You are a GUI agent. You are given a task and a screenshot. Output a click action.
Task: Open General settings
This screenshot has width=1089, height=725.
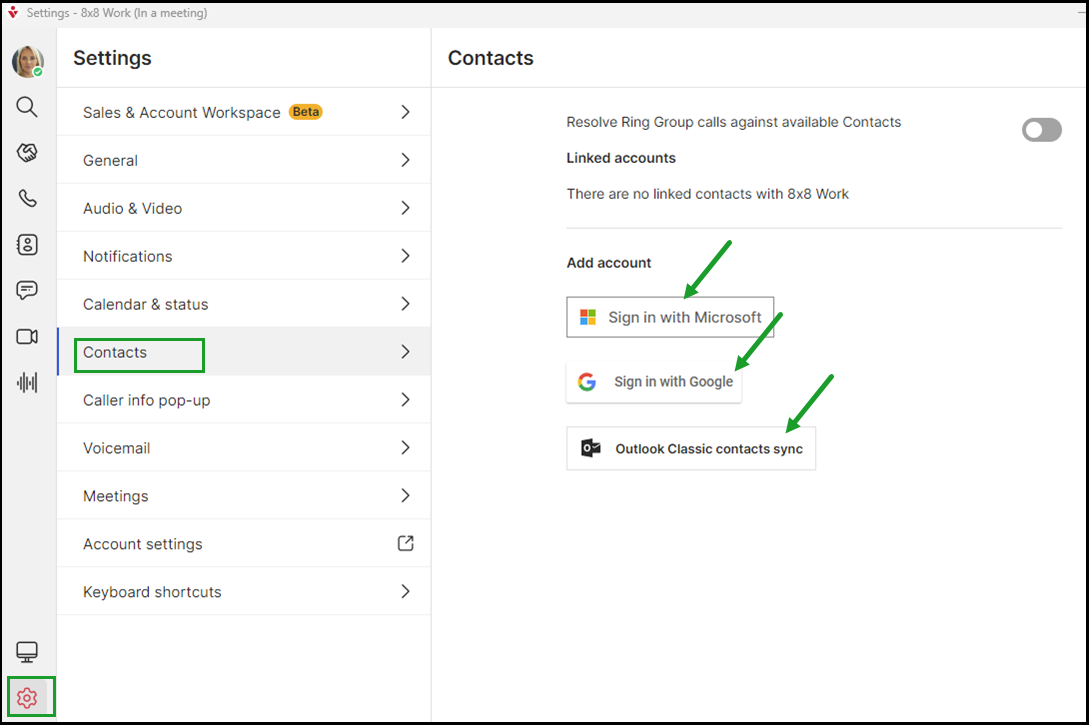[244, 160]
